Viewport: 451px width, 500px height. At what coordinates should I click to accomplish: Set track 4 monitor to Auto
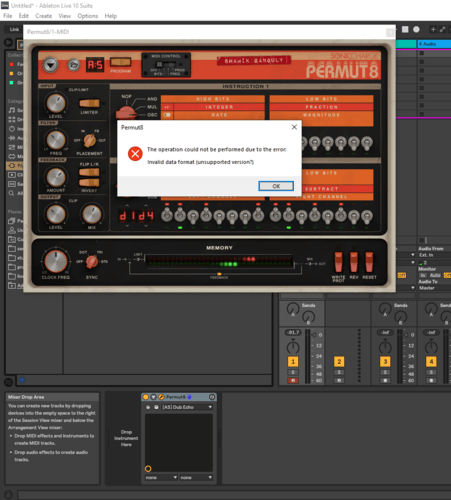click(x=435, y=275)
